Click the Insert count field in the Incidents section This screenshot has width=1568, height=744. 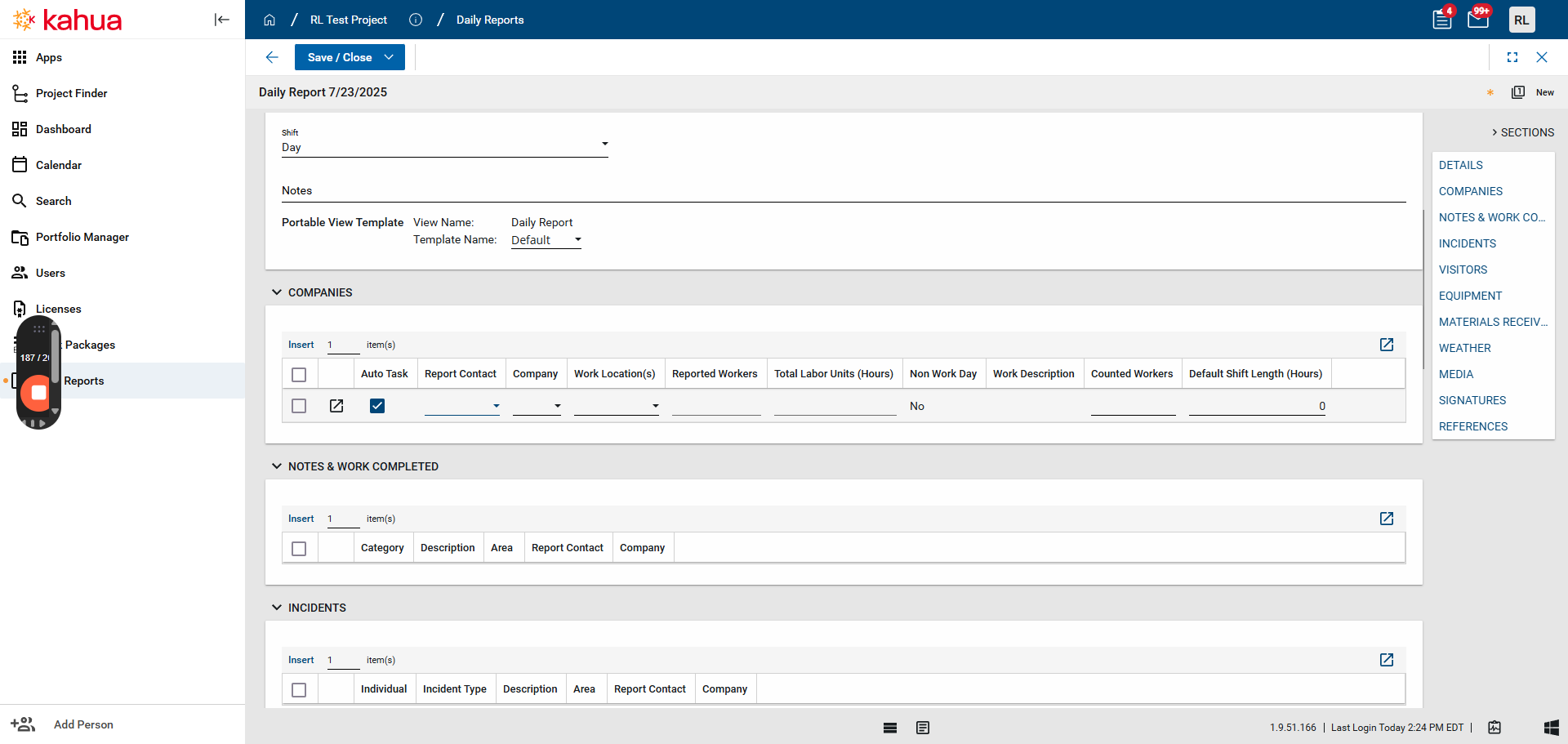(343, 659)
